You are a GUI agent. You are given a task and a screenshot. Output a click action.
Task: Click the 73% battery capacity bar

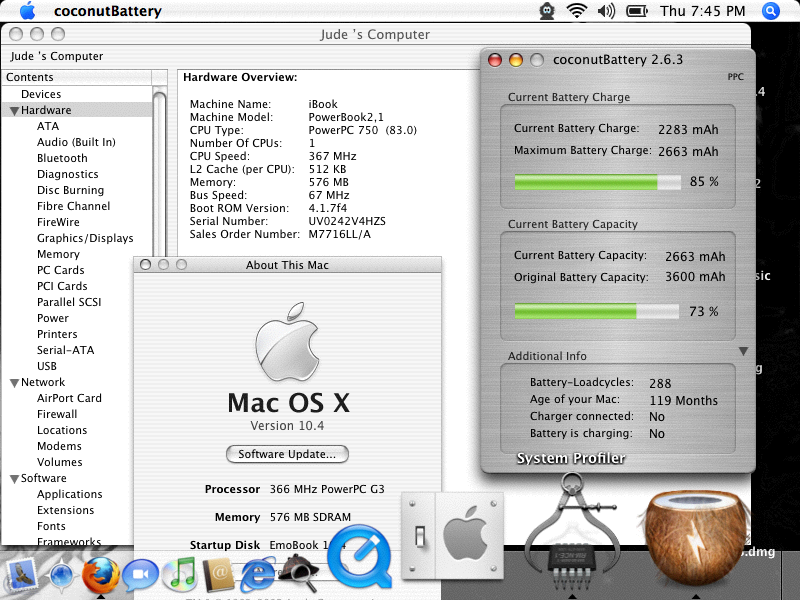596,311
